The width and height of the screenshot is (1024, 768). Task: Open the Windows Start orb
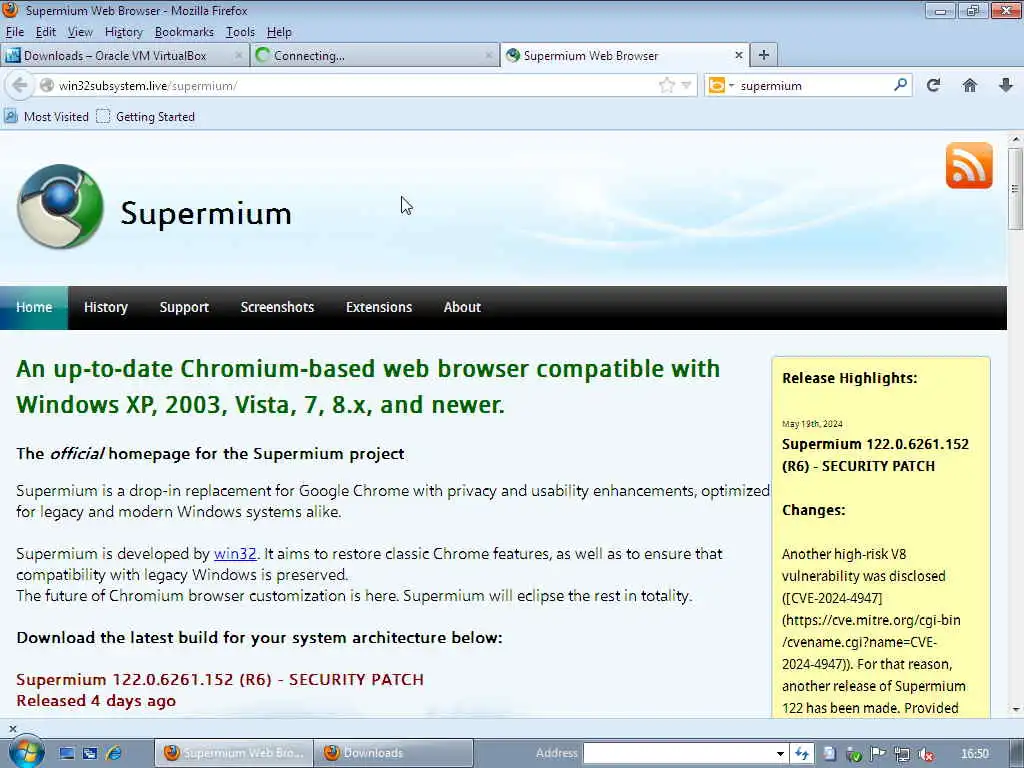26,752
